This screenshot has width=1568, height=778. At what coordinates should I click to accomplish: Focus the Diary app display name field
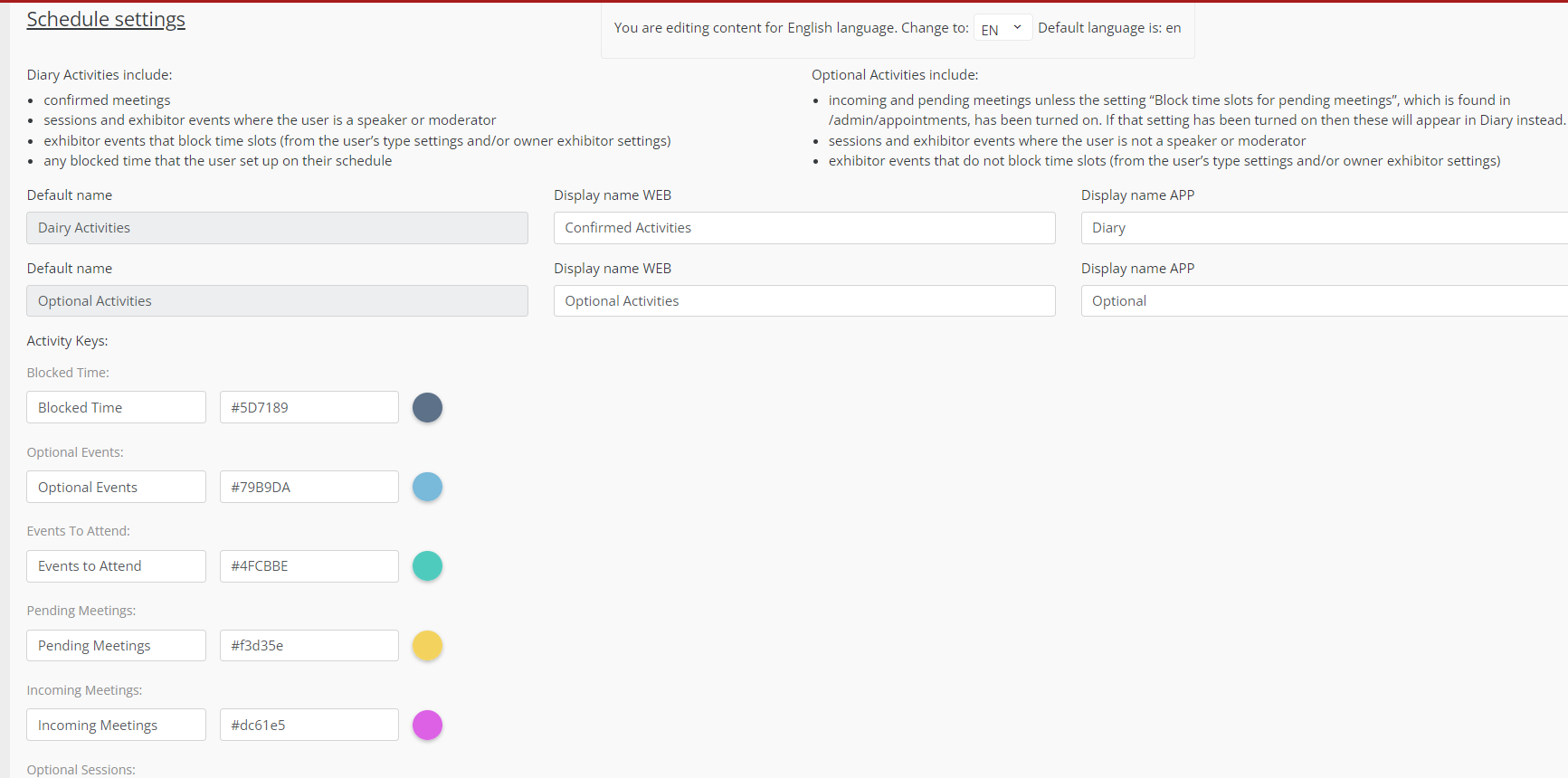[x=1323, y=228]
